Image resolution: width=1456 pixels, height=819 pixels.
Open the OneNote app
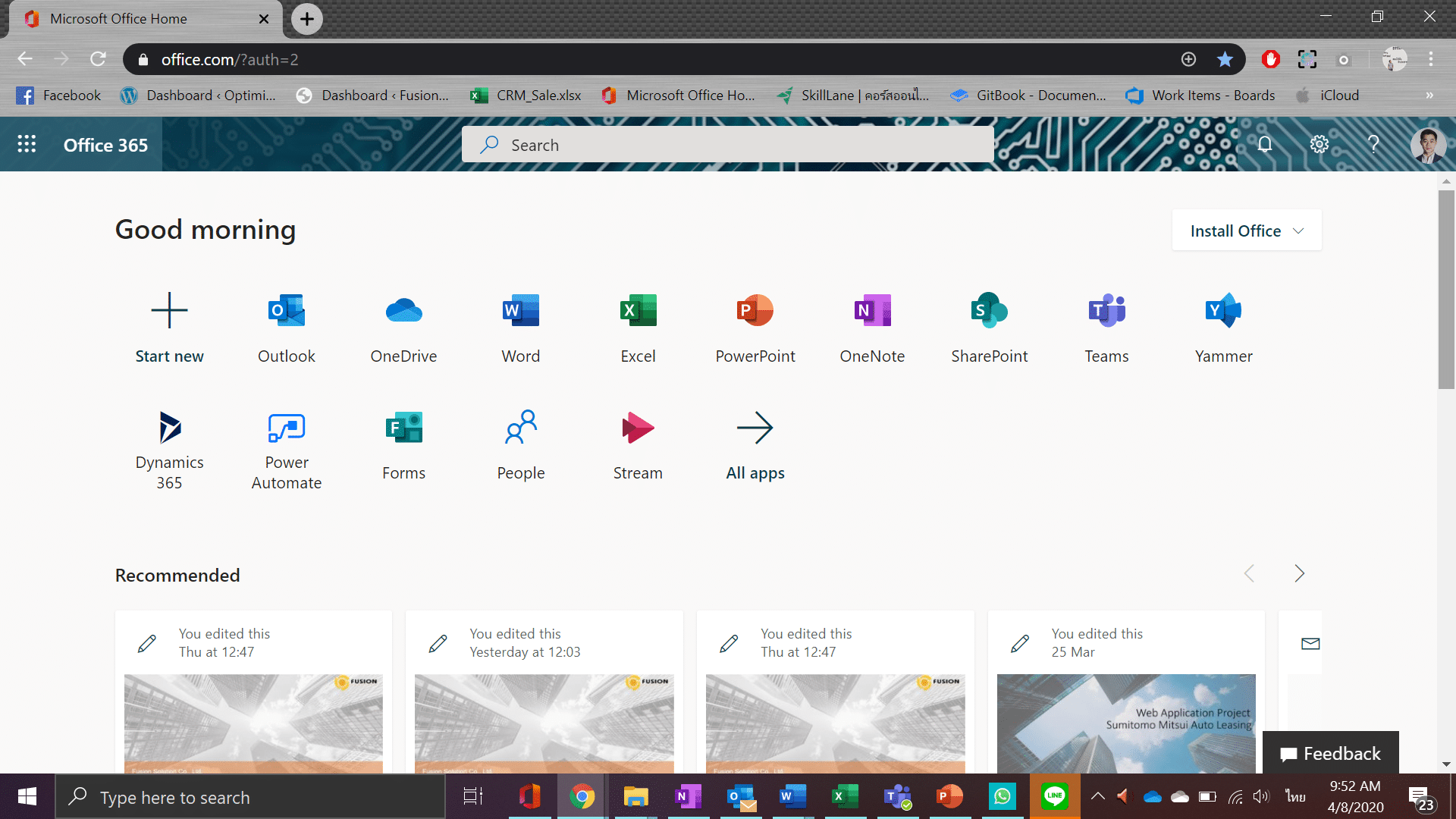click(x=872, y=328)
